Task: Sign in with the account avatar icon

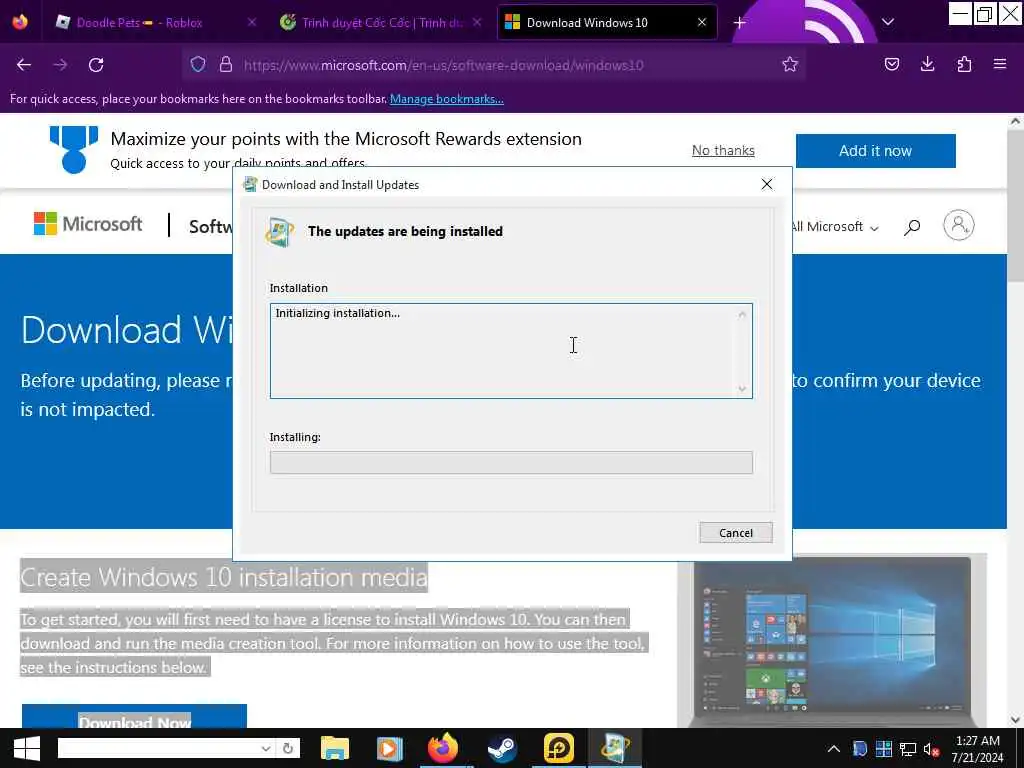Action: click(x=959, y=225)
